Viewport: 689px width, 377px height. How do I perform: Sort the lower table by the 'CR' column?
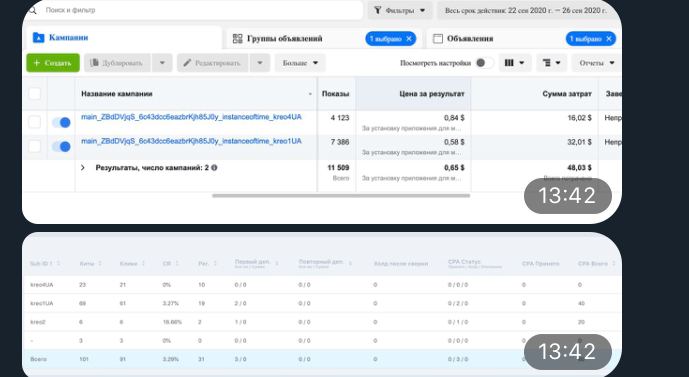click(x=170, y=264)
